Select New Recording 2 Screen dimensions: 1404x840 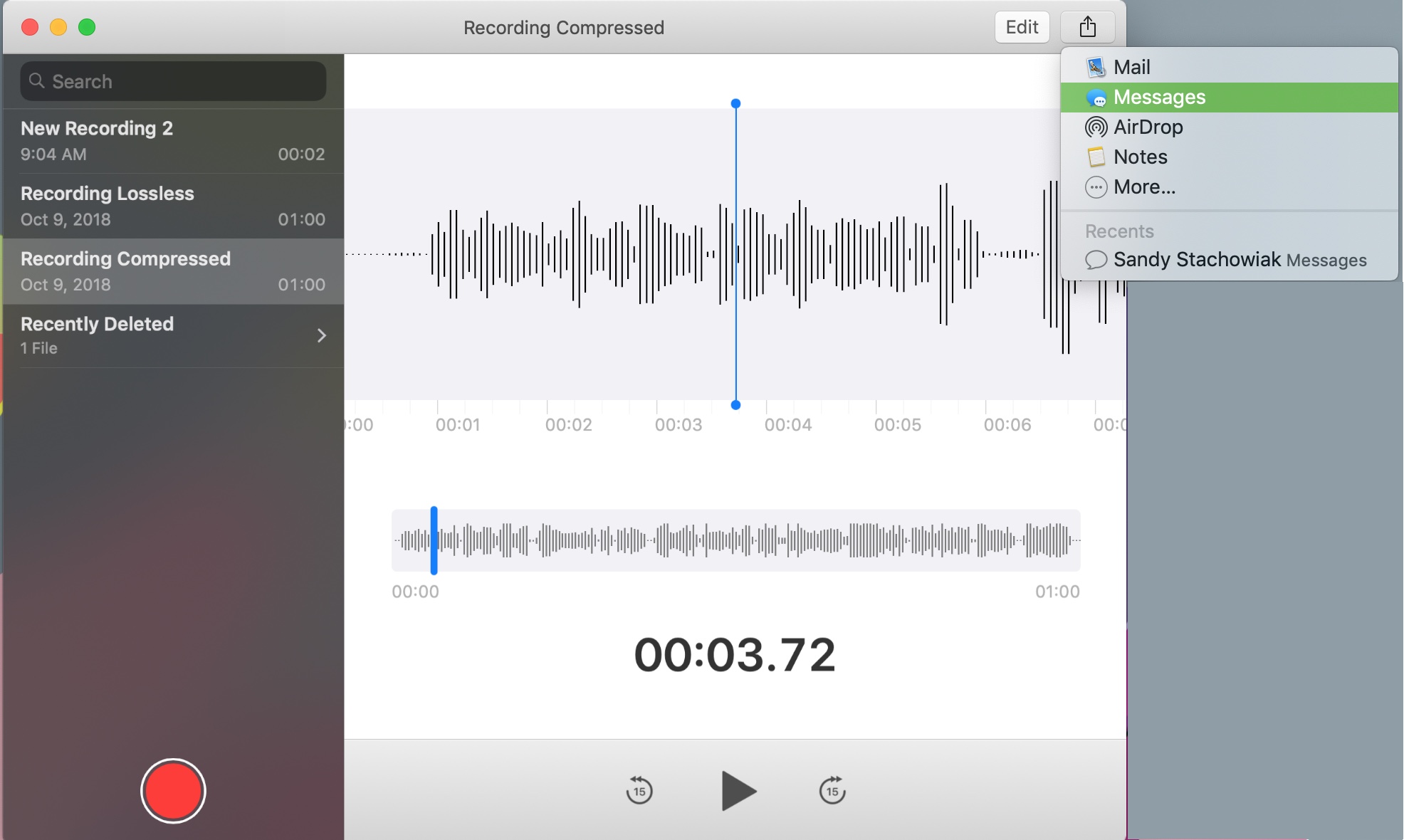(x=173, y=141)
